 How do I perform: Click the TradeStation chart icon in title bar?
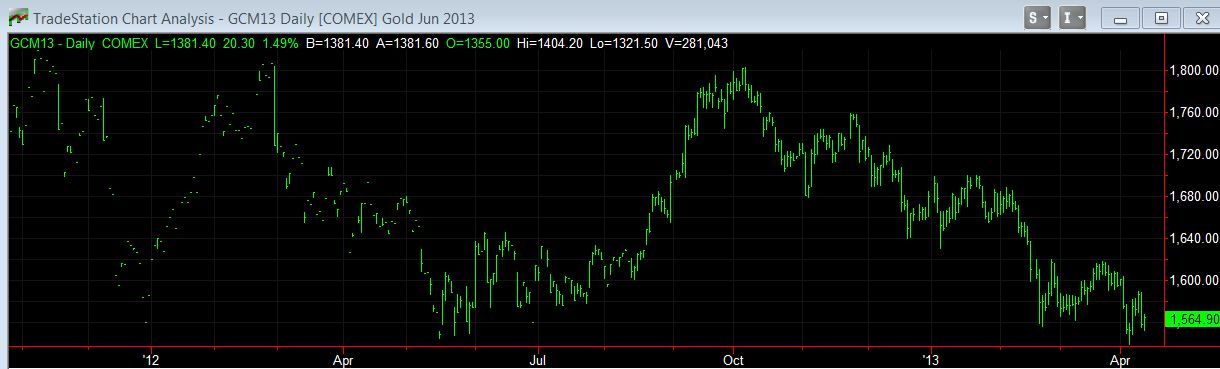click(18, 18)
